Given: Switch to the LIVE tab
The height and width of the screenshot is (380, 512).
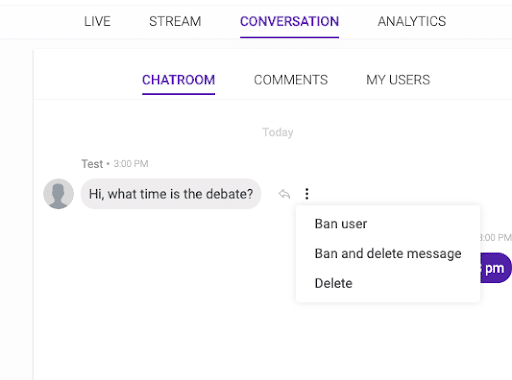Looking at the screenshot, I should click(97, 21).
